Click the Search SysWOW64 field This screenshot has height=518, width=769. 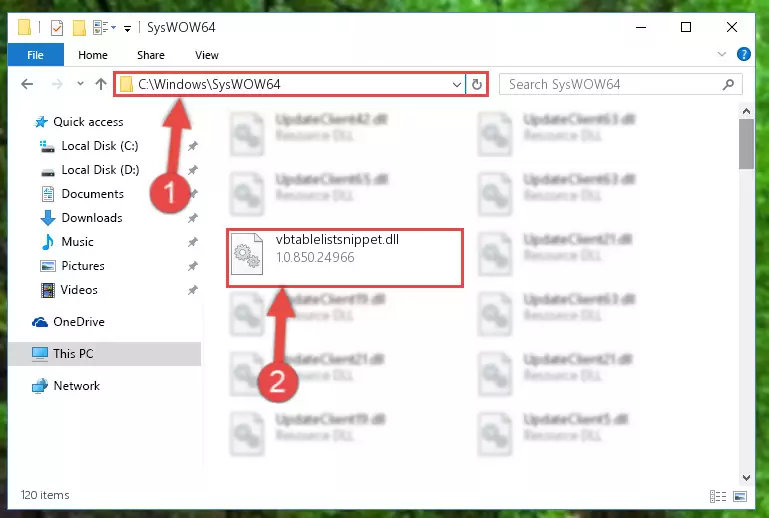tap(620, 84)
